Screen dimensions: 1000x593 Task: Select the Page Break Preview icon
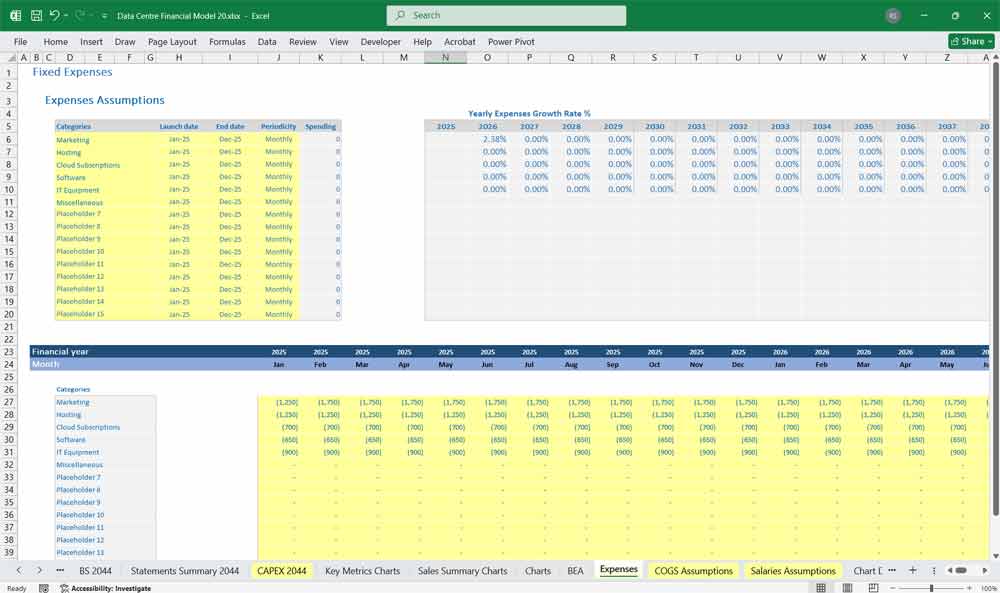(873, 588)
